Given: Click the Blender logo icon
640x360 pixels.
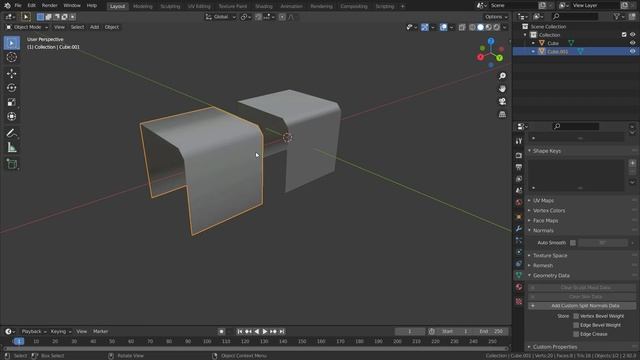Looking at the screenshot, I should pos(7,6).
